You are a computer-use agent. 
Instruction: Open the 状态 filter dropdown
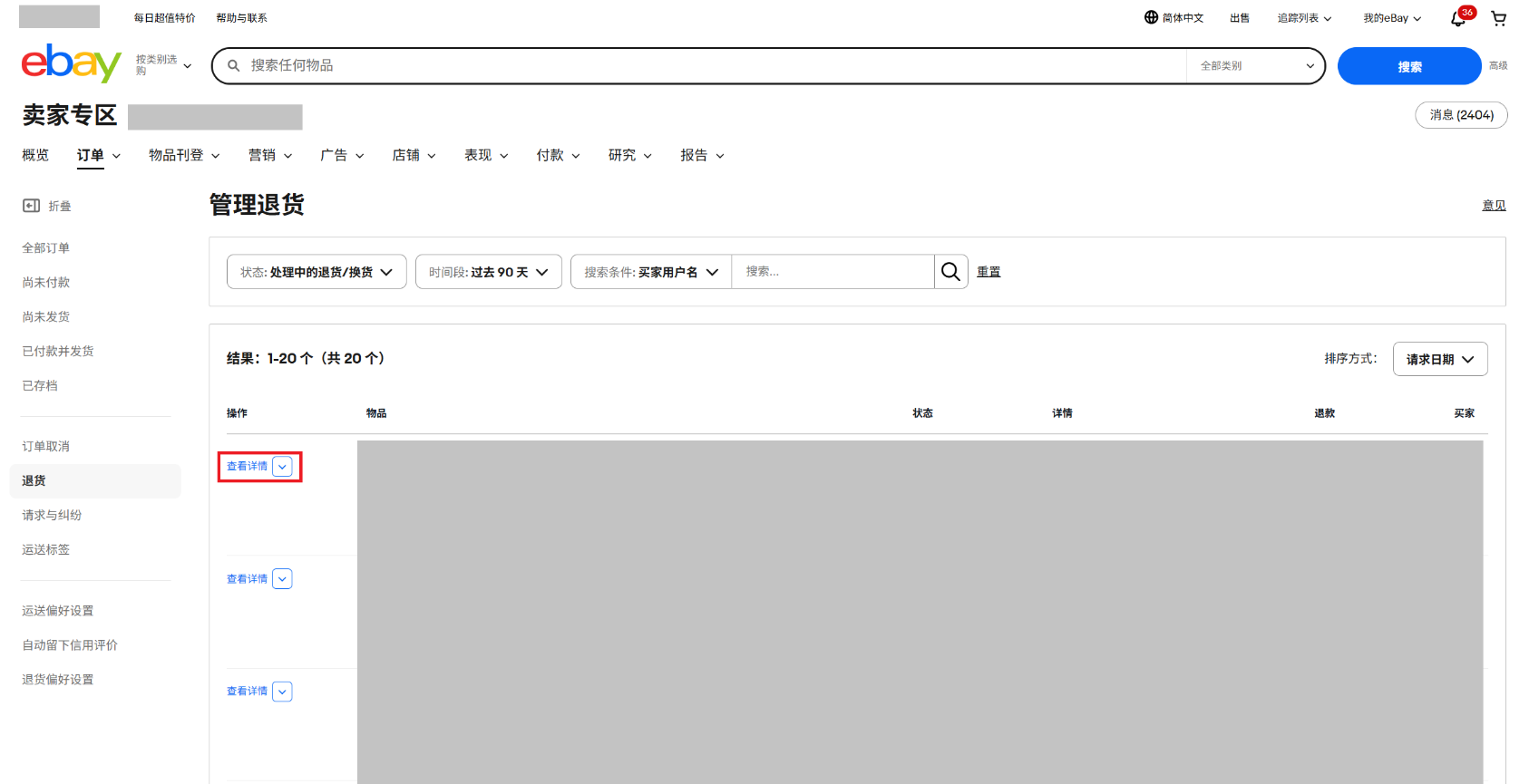pos(317,272)
